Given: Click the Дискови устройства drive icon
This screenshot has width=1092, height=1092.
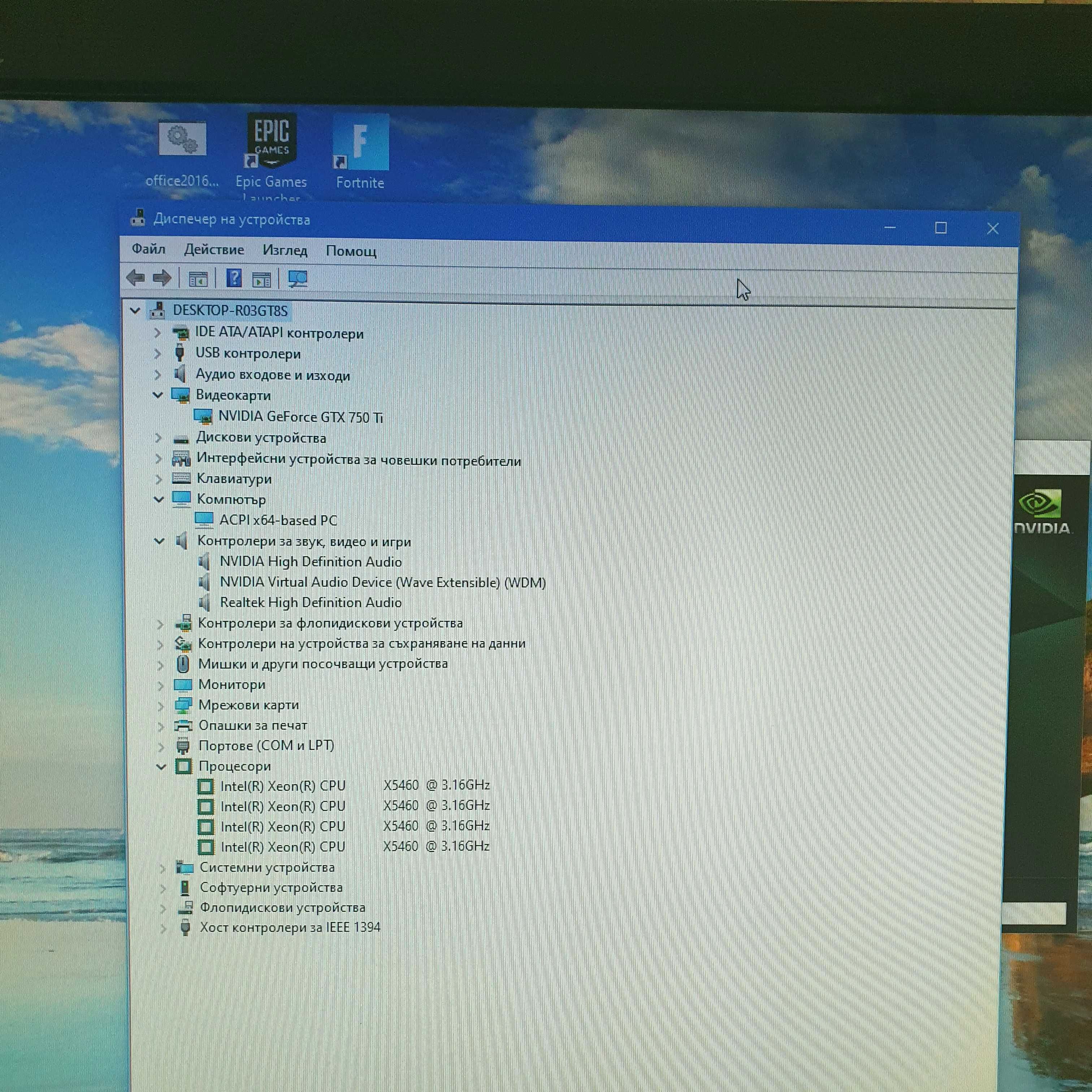Looking at the screenshot, I should pos(181,439).
